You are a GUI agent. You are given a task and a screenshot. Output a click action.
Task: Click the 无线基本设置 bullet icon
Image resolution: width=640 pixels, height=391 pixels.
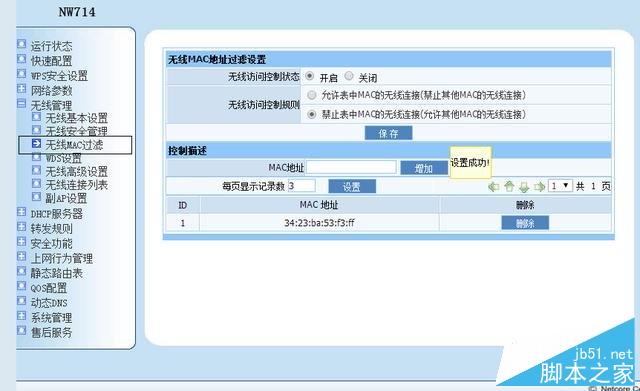tap(36, 117)
